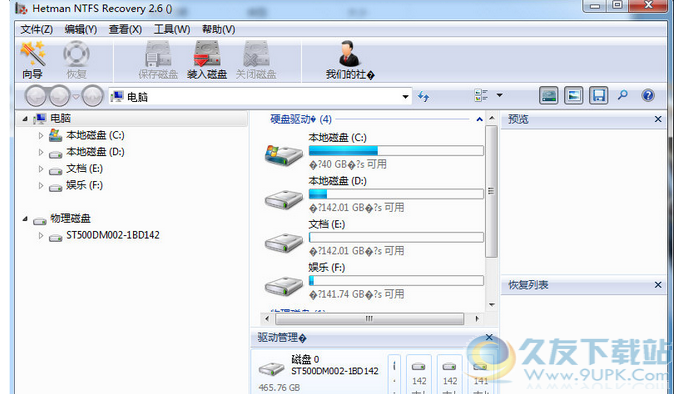This screenshot has height=394, width=678.
Task: Refresh the current location view
Action: pos(423,96)
